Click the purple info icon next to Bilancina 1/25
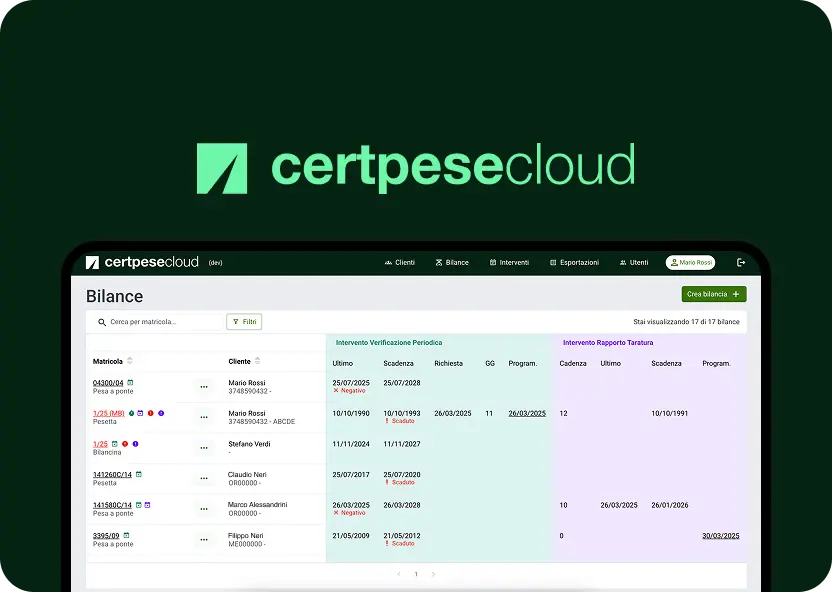Screen dimensions: 832x592 click(136, 444)
